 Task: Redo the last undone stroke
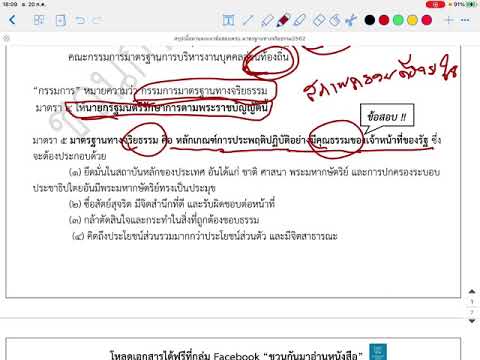[97, 20]
